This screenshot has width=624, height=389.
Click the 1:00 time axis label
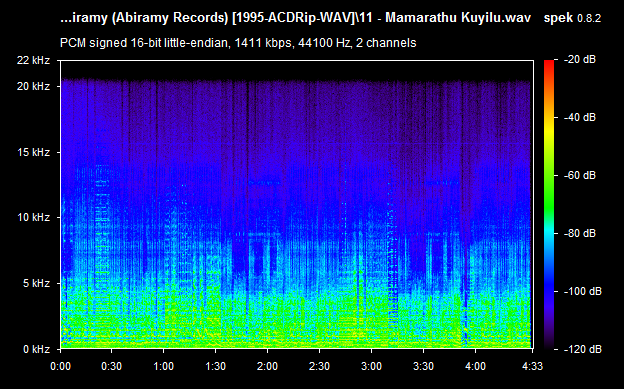[x=163, y=366]
